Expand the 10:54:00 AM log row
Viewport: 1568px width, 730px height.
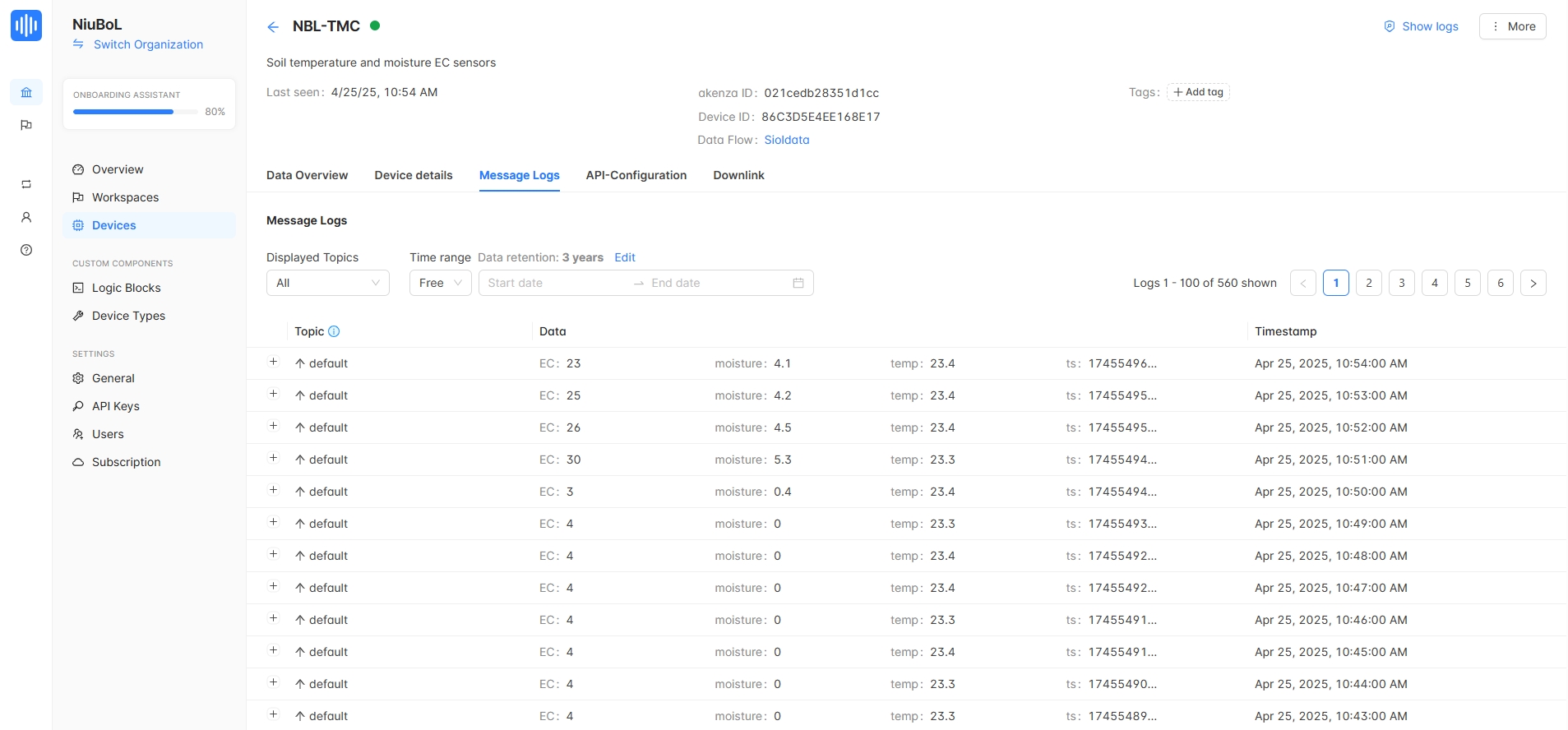click(x=274, y=362)
